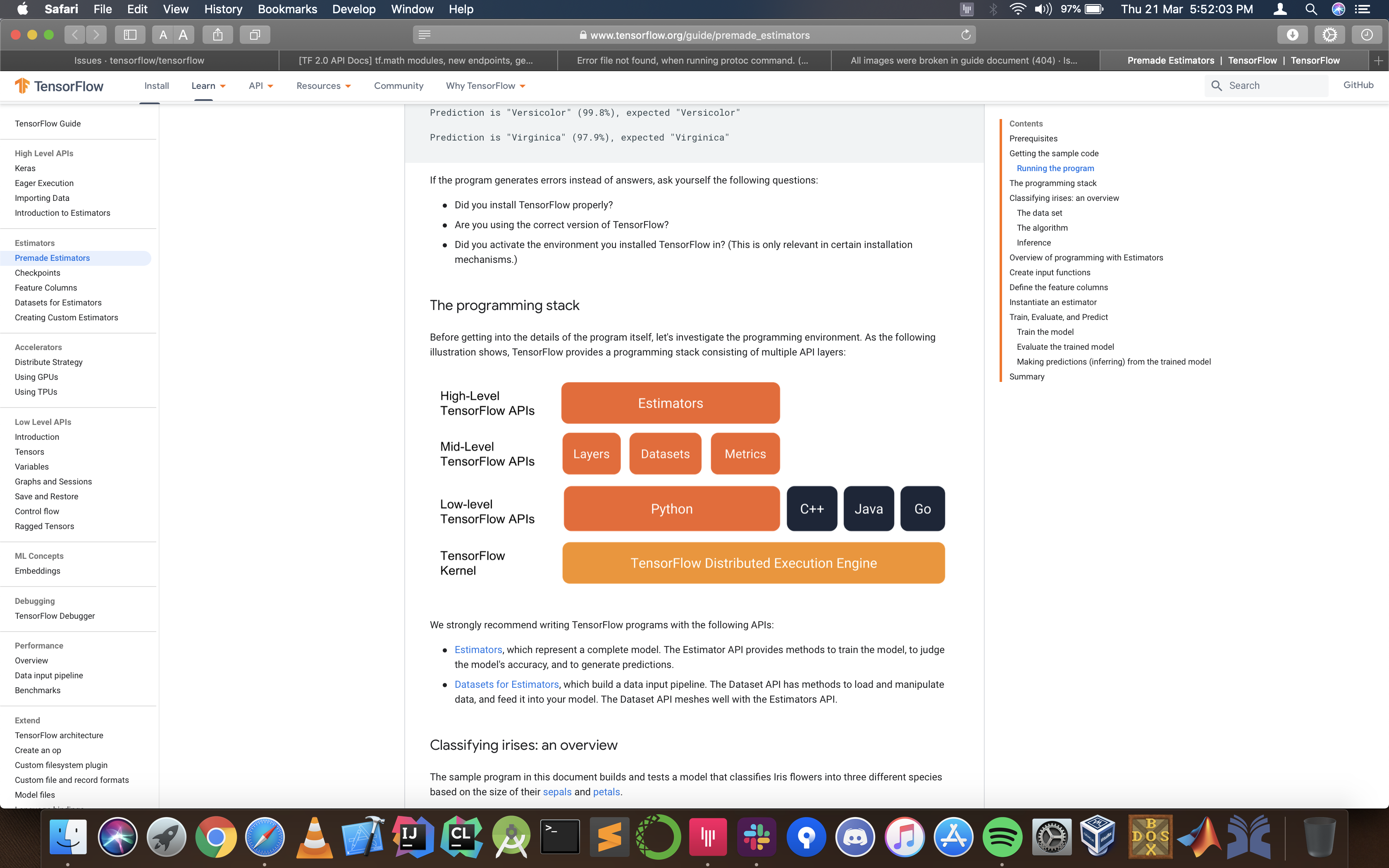Expand the API dropdown menu

[x=260, y=86]
